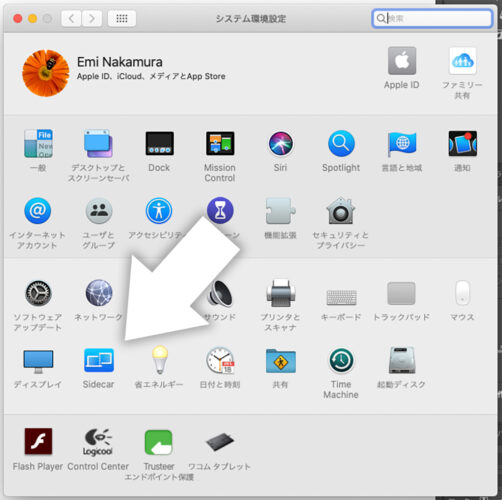Image resolution: width=502 pixels, height=500 pixels.
Task: Click the Emi Nakamura account name
Action: coord(120,62)
